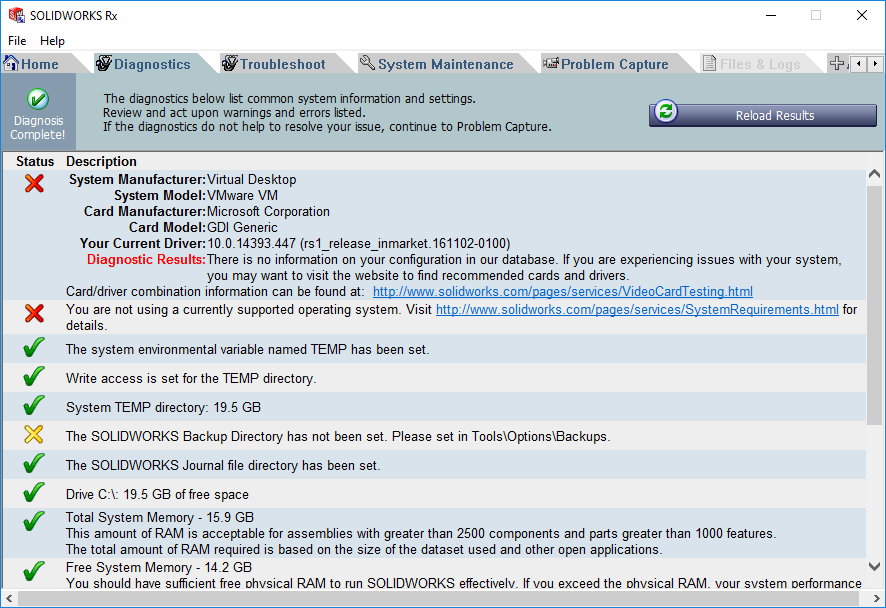Click the check beside TEMP variable has been set
The width and height of the screenshot is (886, 608).
[x=34, y=348]
